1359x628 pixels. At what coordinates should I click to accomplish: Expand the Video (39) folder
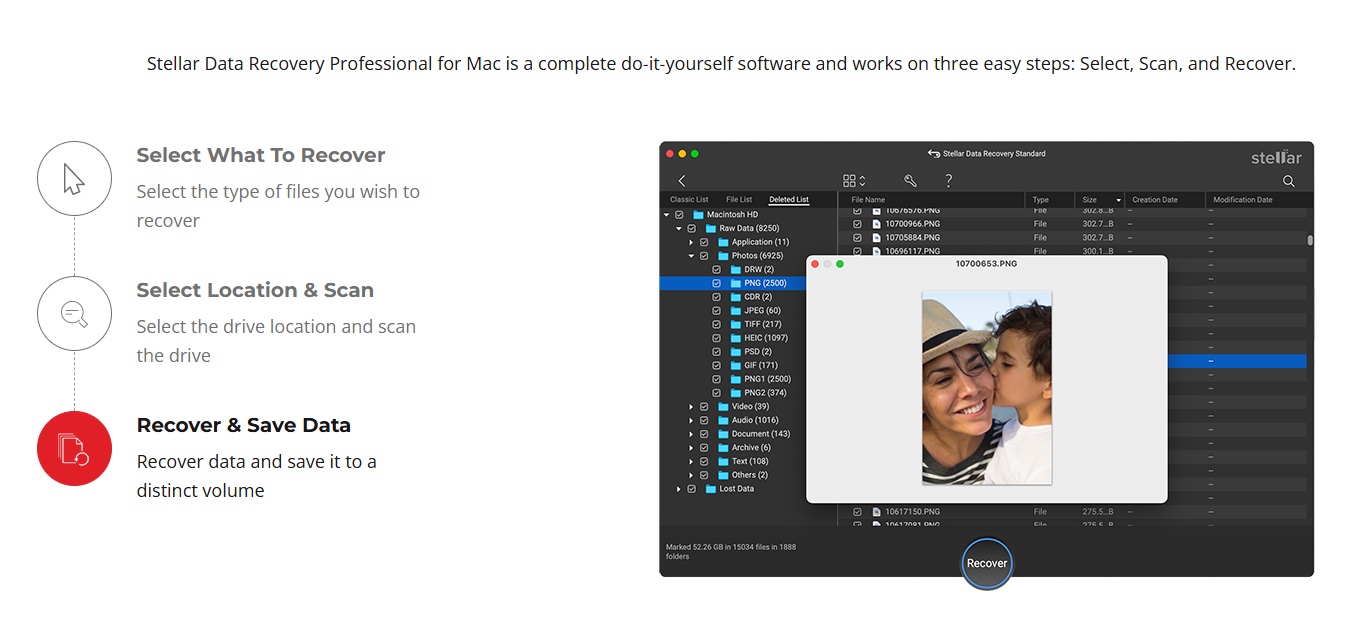click(691, 407)
